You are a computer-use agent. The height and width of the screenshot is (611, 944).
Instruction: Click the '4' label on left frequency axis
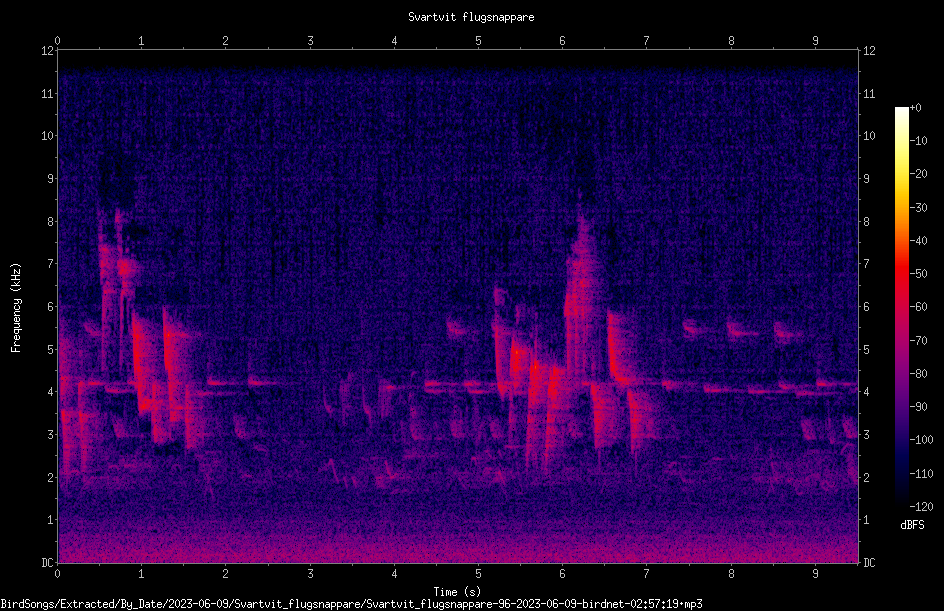(x=50, y=392)
